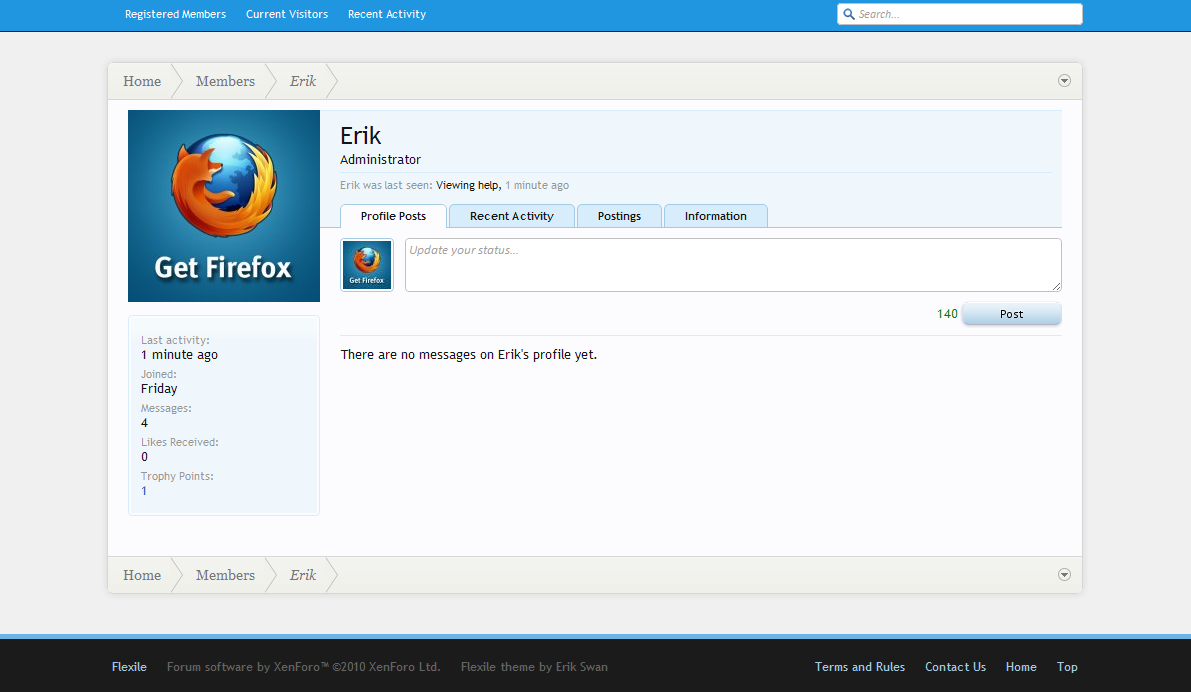Open the Information tab
The height and width of the screenshot is (692, 1191).
pos(715,216)
